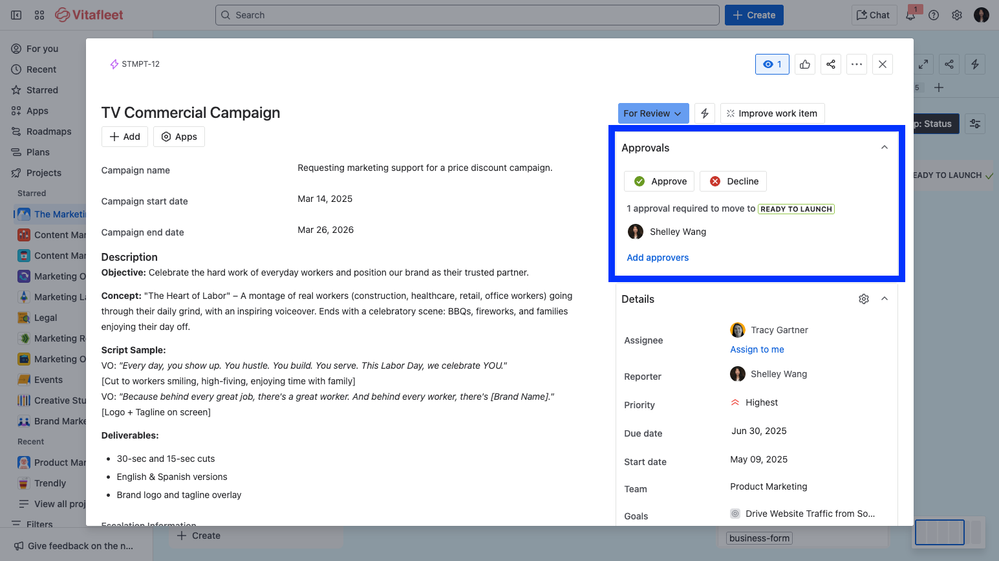Click start date May 09, 2025
This screenshot has width=999, height=561.
pos(758,460)
